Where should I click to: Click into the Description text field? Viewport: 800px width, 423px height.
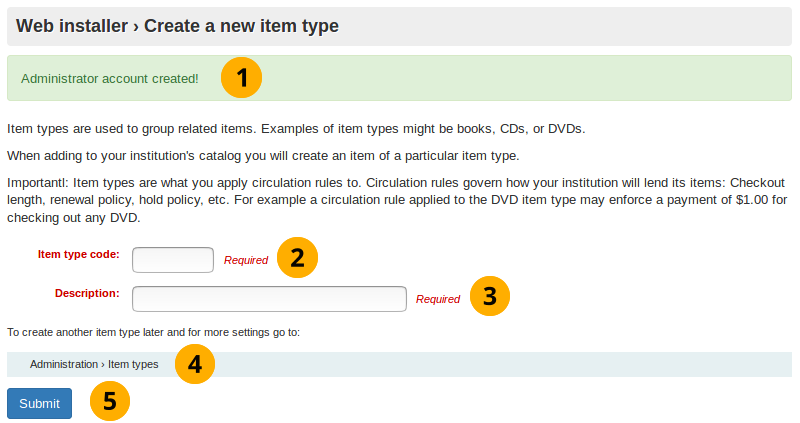tap(269, 299)
